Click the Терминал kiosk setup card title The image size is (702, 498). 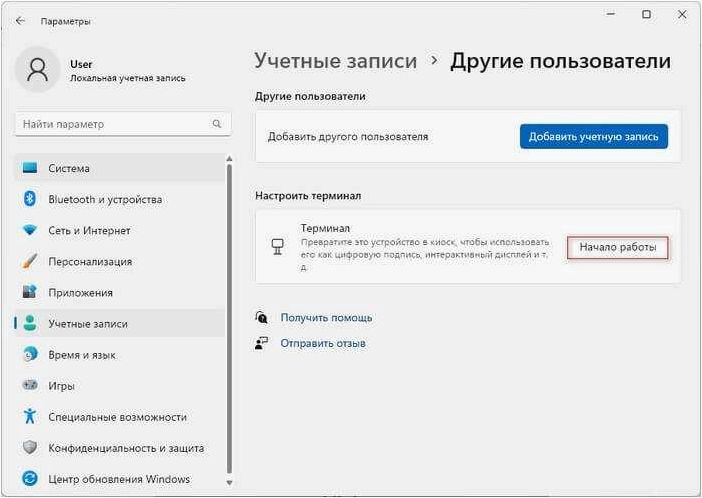tap(325, 228)
